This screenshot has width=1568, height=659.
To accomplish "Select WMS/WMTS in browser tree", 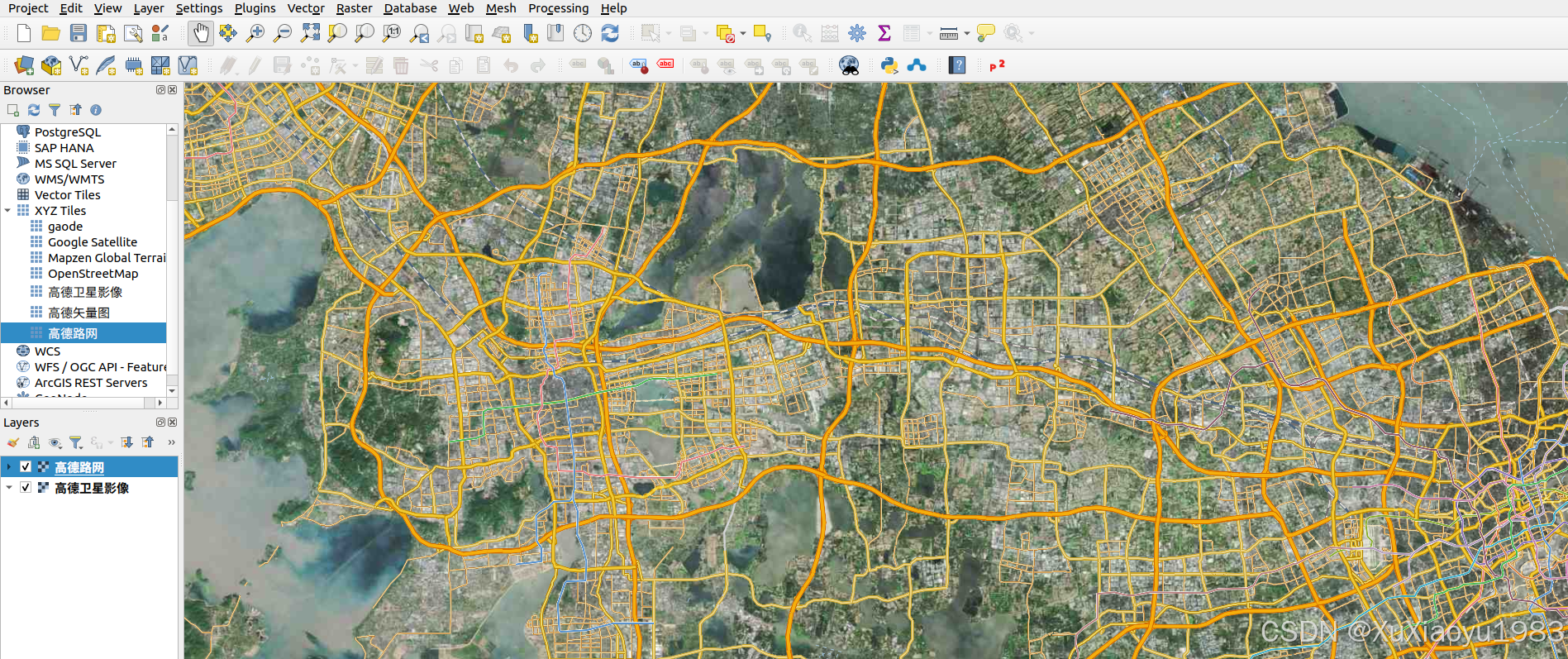I will pos(69,179).
